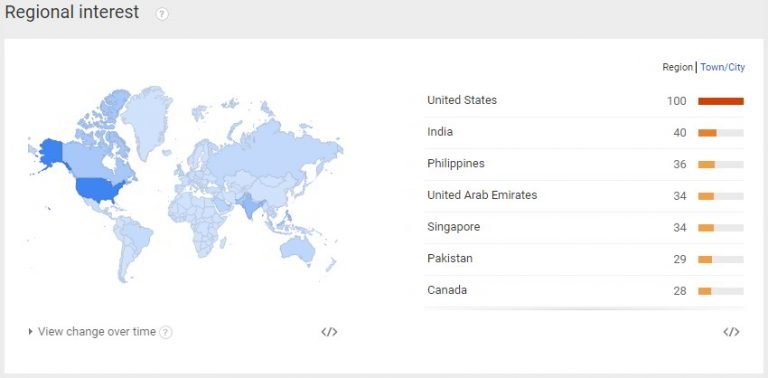Screen dimensions: 768x378
Task: Click Australia on the world map
Action: [x=297, y=249]
